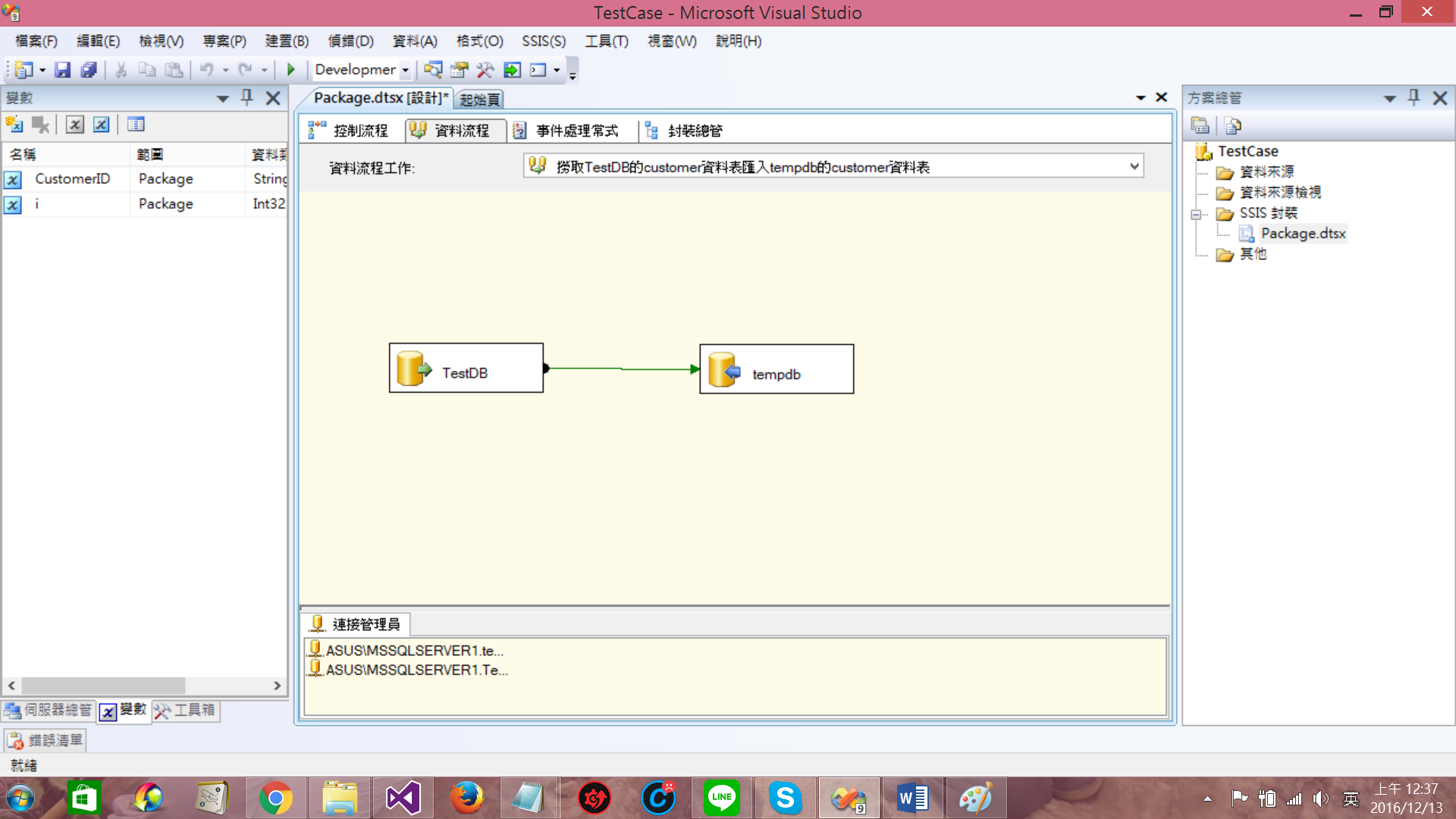This screenshot has height=819, width=1456.
Task: Pin the Solution Explorer panel
Action: (x=1414, y=97)
